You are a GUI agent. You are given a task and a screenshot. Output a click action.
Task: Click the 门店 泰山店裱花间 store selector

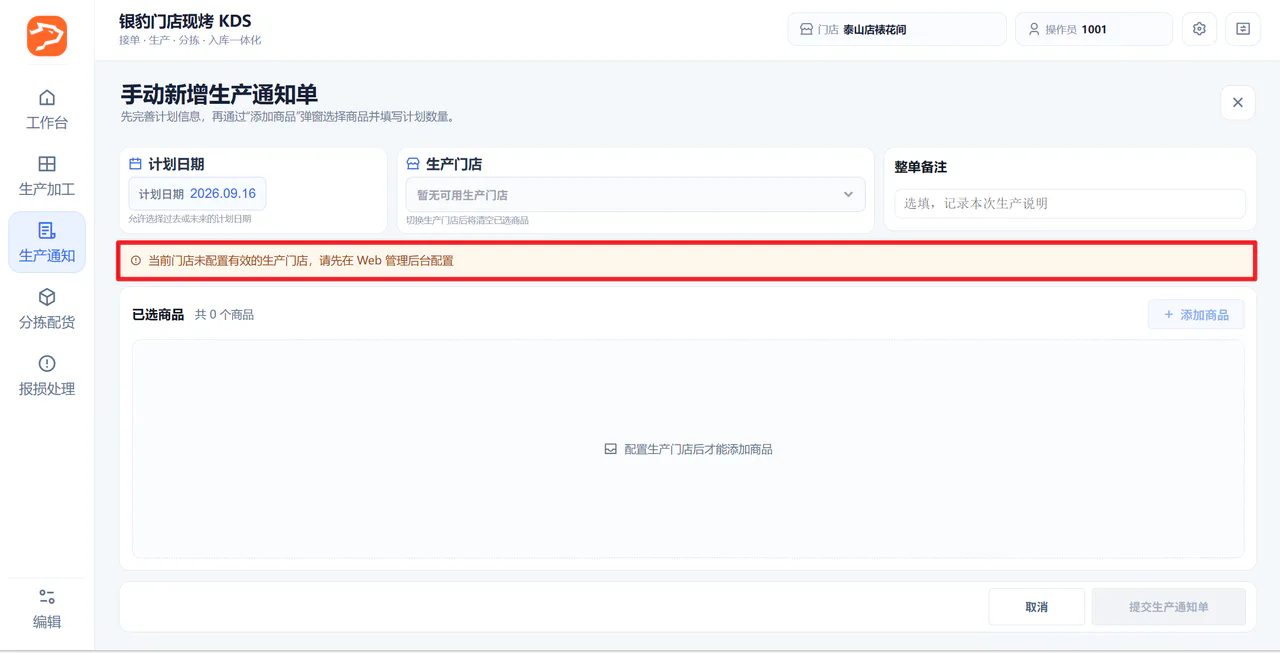tap(897, 29)
